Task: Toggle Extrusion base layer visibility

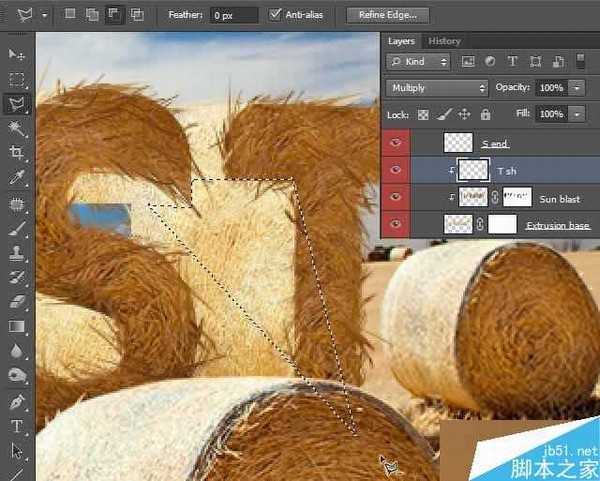Action: click(x=396, y=225)
